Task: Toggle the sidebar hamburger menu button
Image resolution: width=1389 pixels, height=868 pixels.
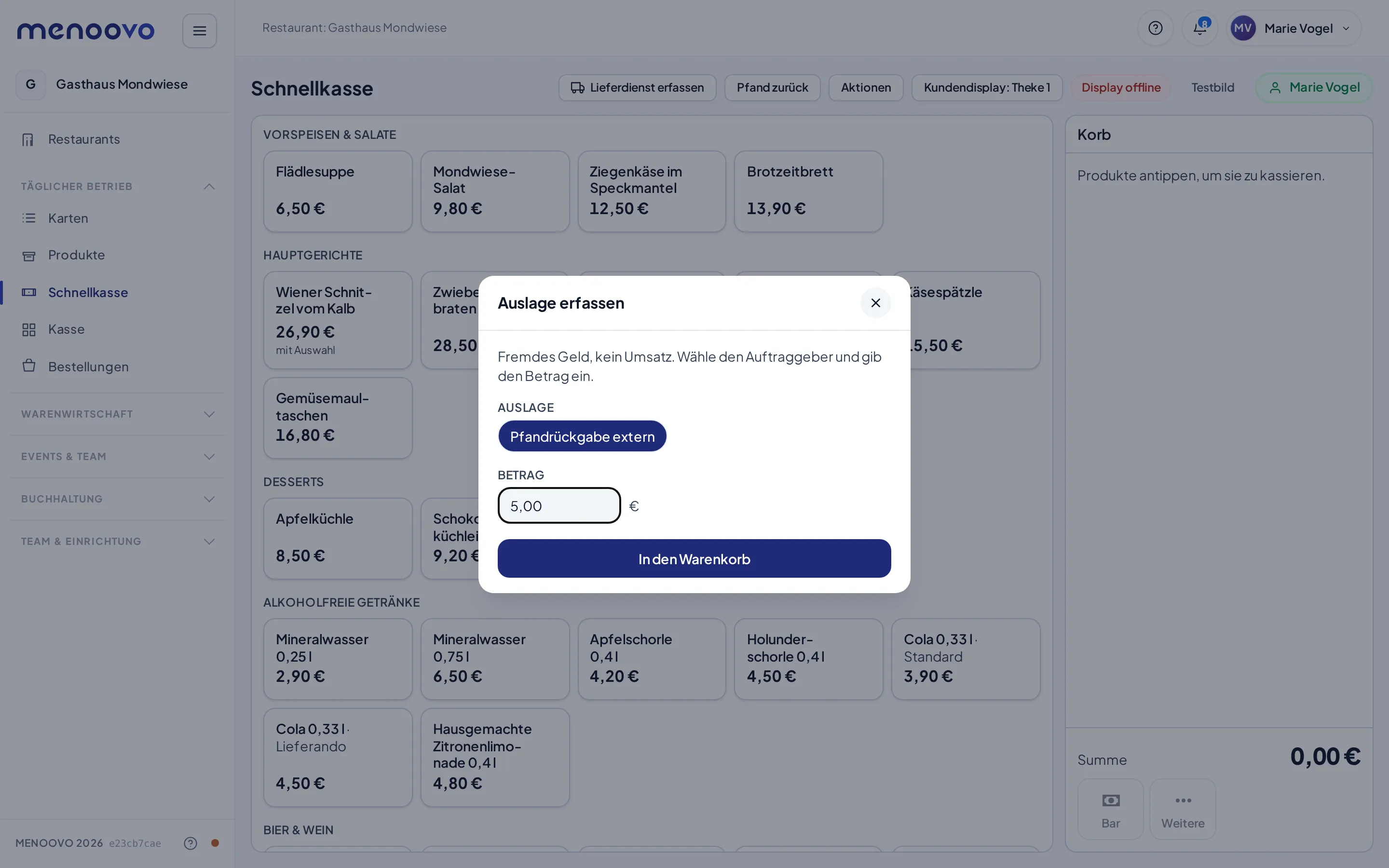Action: click(x=199, y=30)
